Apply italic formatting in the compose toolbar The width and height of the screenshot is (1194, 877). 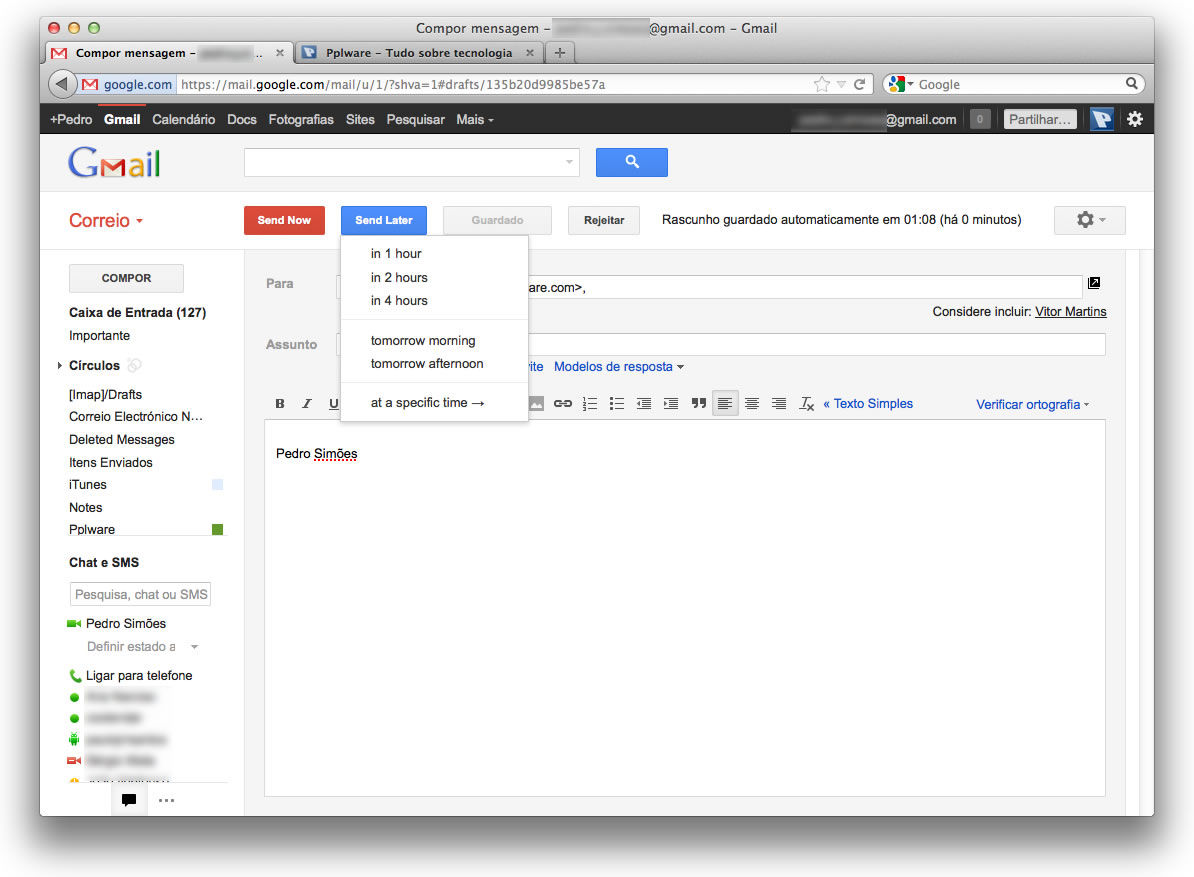(x=307, y=403)
